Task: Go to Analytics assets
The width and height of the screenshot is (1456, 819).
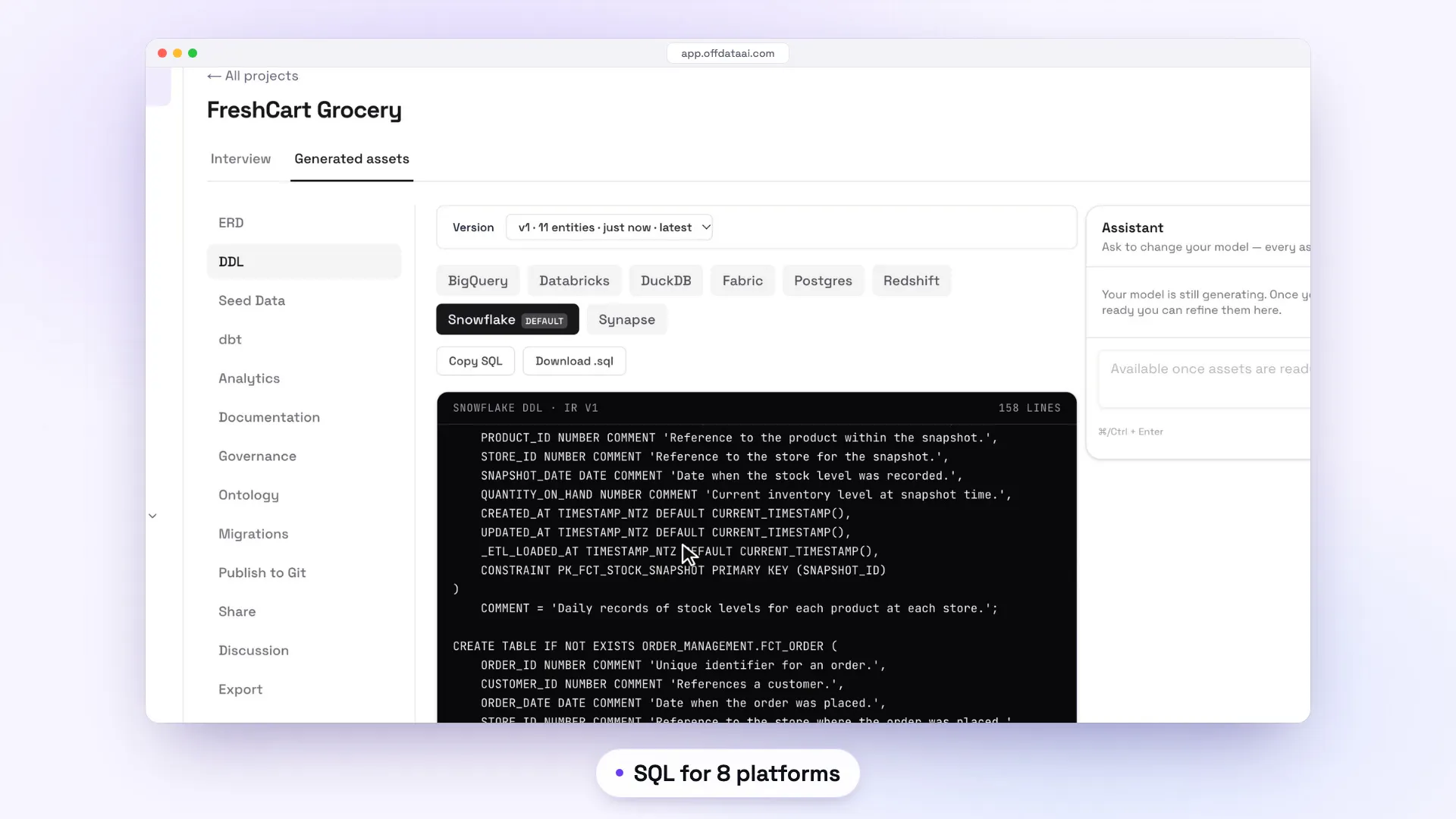Action: (x=303, y=378)
